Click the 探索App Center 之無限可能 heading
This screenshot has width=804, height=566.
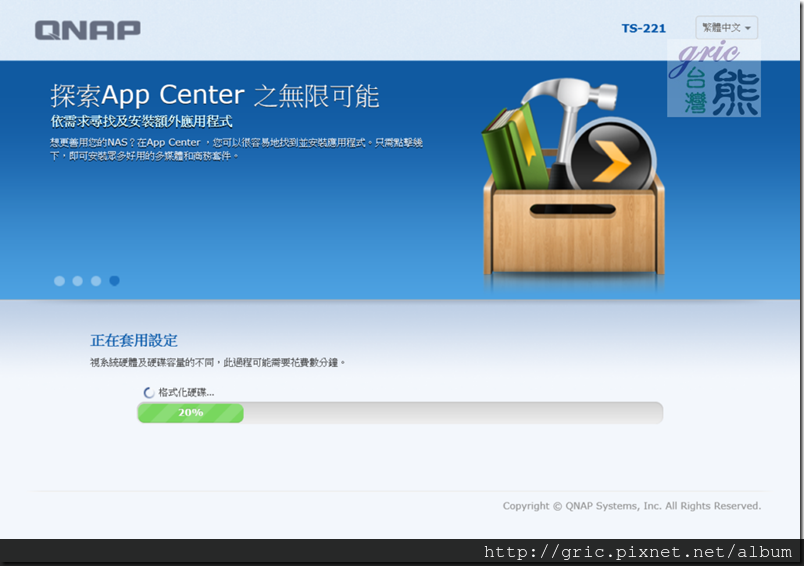pos(215,95)
